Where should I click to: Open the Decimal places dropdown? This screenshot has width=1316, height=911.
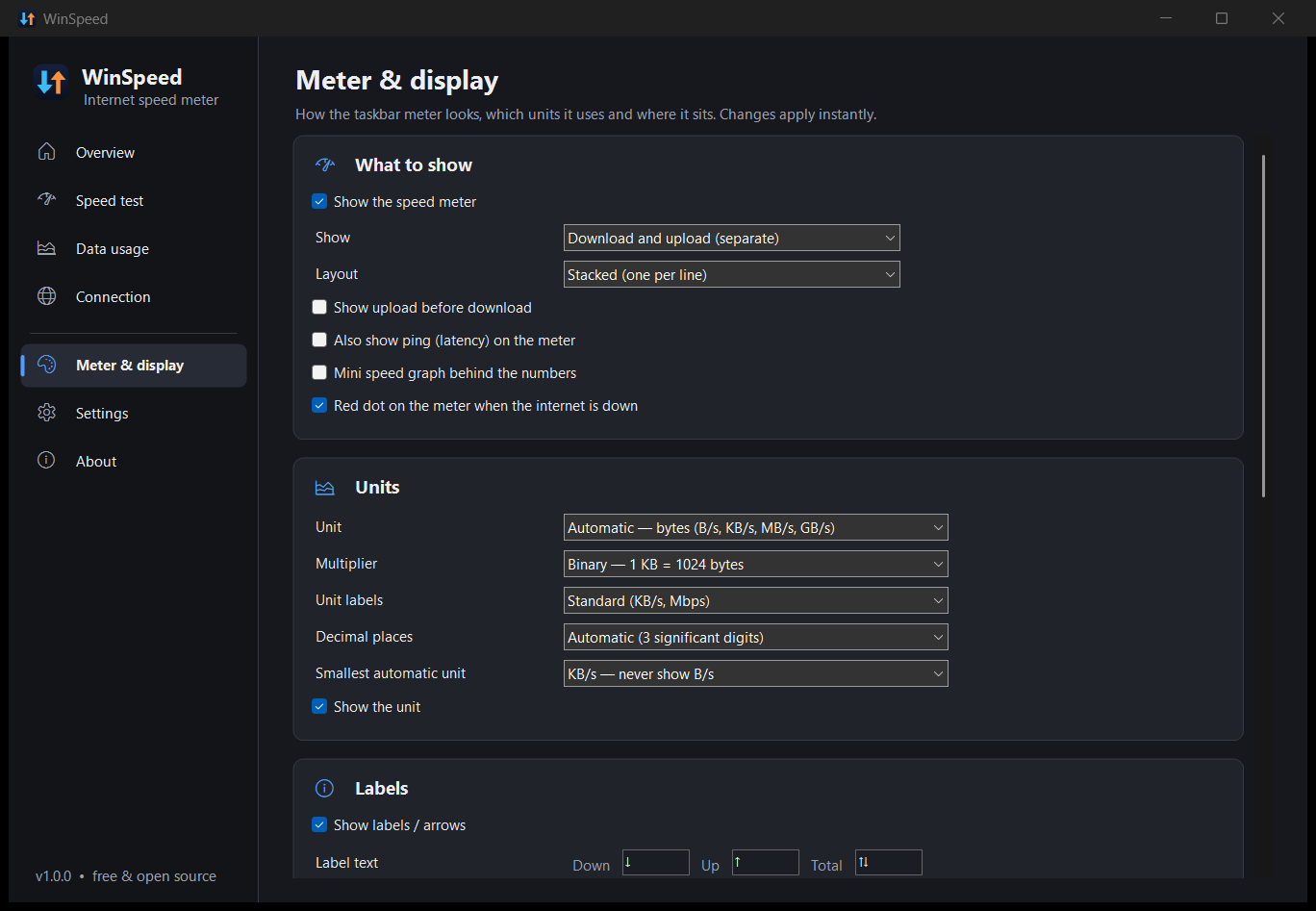pos(755,637)
